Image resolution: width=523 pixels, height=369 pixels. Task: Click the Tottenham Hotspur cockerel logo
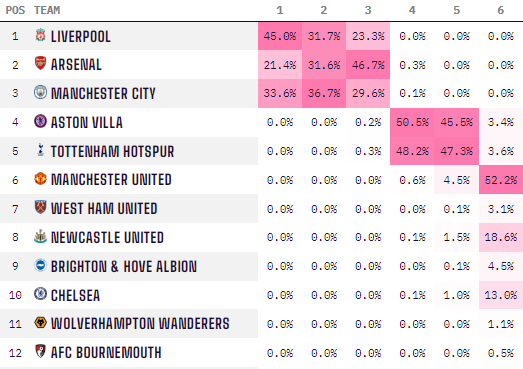click(40, 150)
